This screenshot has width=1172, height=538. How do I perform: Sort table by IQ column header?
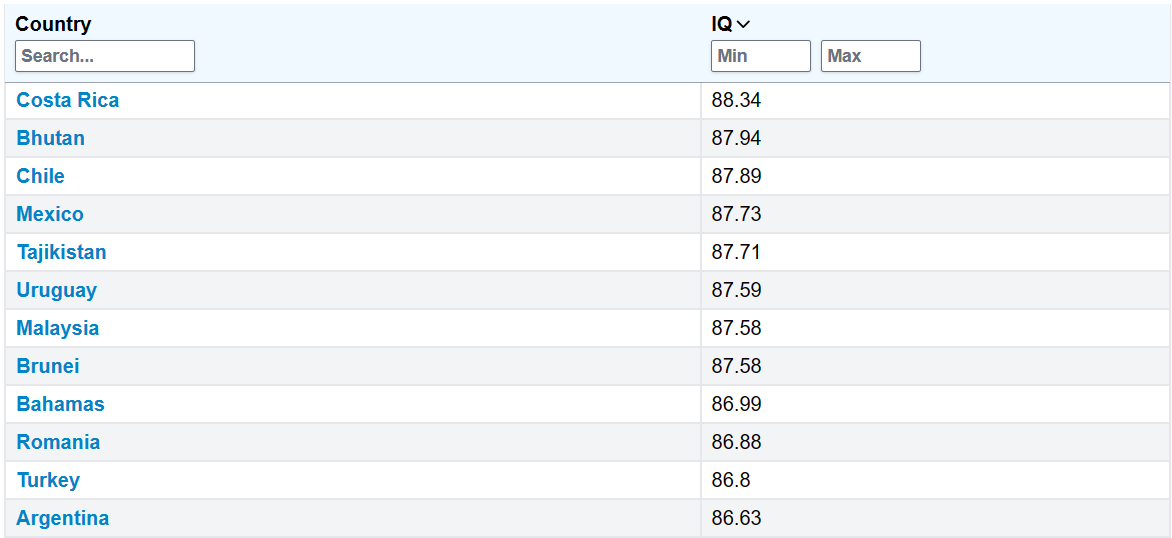coord(722,25)
